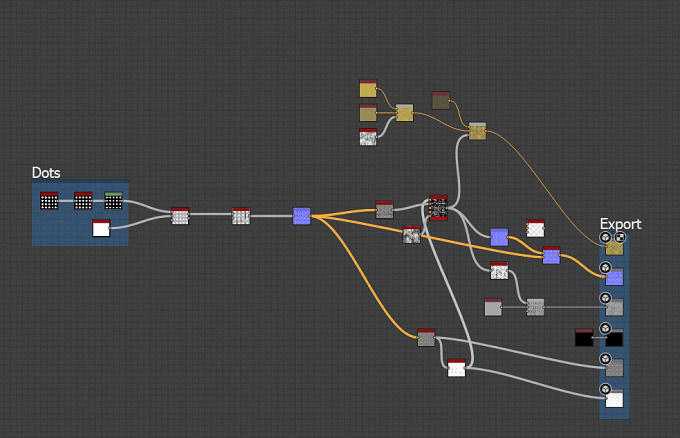Click 3D view badge on purple normal output
This screenshot has width=680, height=438.
(x=605, y=268)
